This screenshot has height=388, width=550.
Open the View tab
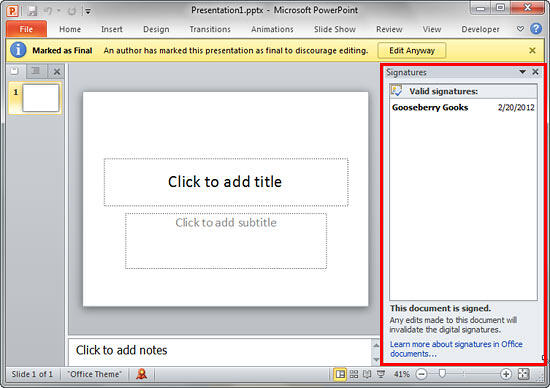[x=432, y=29]
